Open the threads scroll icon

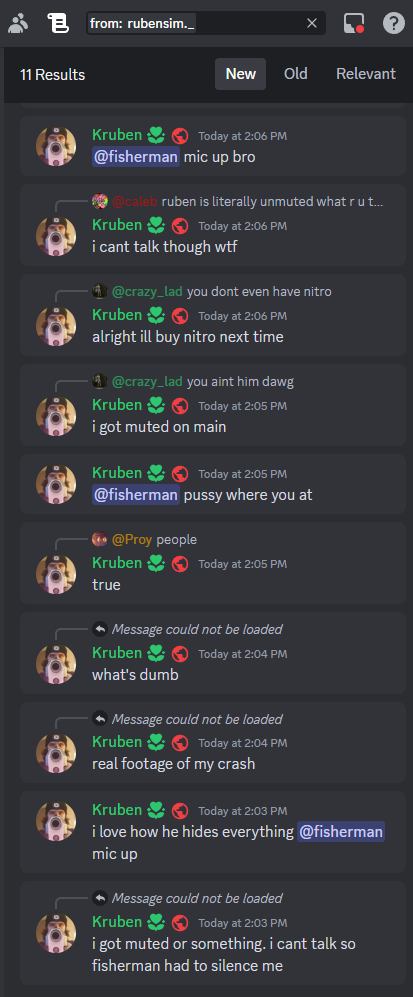coord(58,24)
